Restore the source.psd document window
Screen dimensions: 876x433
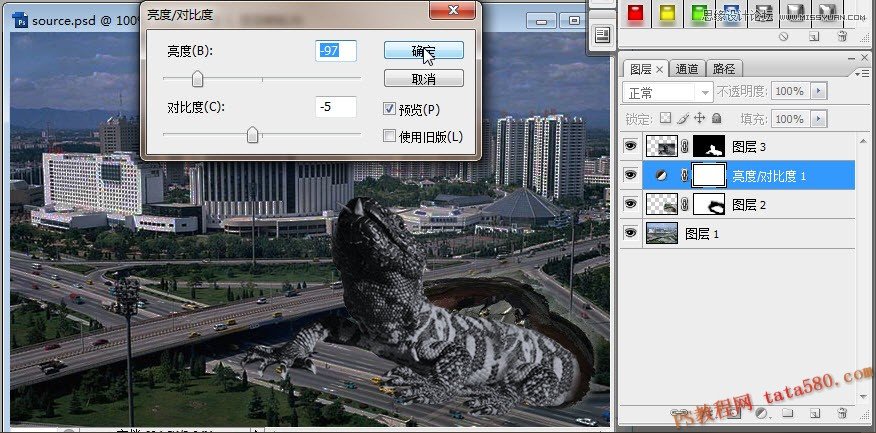pos(574,21)
